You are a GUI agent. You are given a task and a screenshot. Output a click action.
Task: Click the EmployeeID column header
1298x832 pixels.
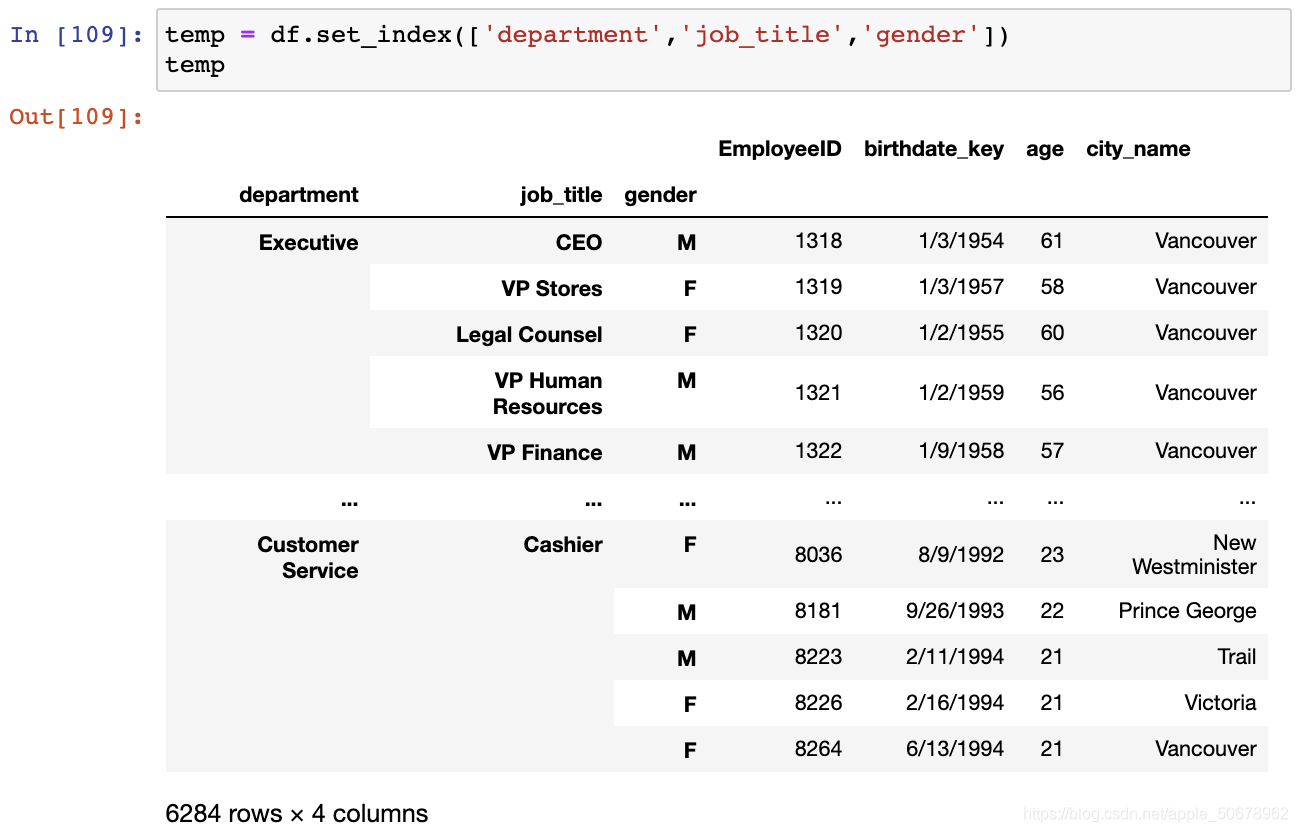(780, 149)
